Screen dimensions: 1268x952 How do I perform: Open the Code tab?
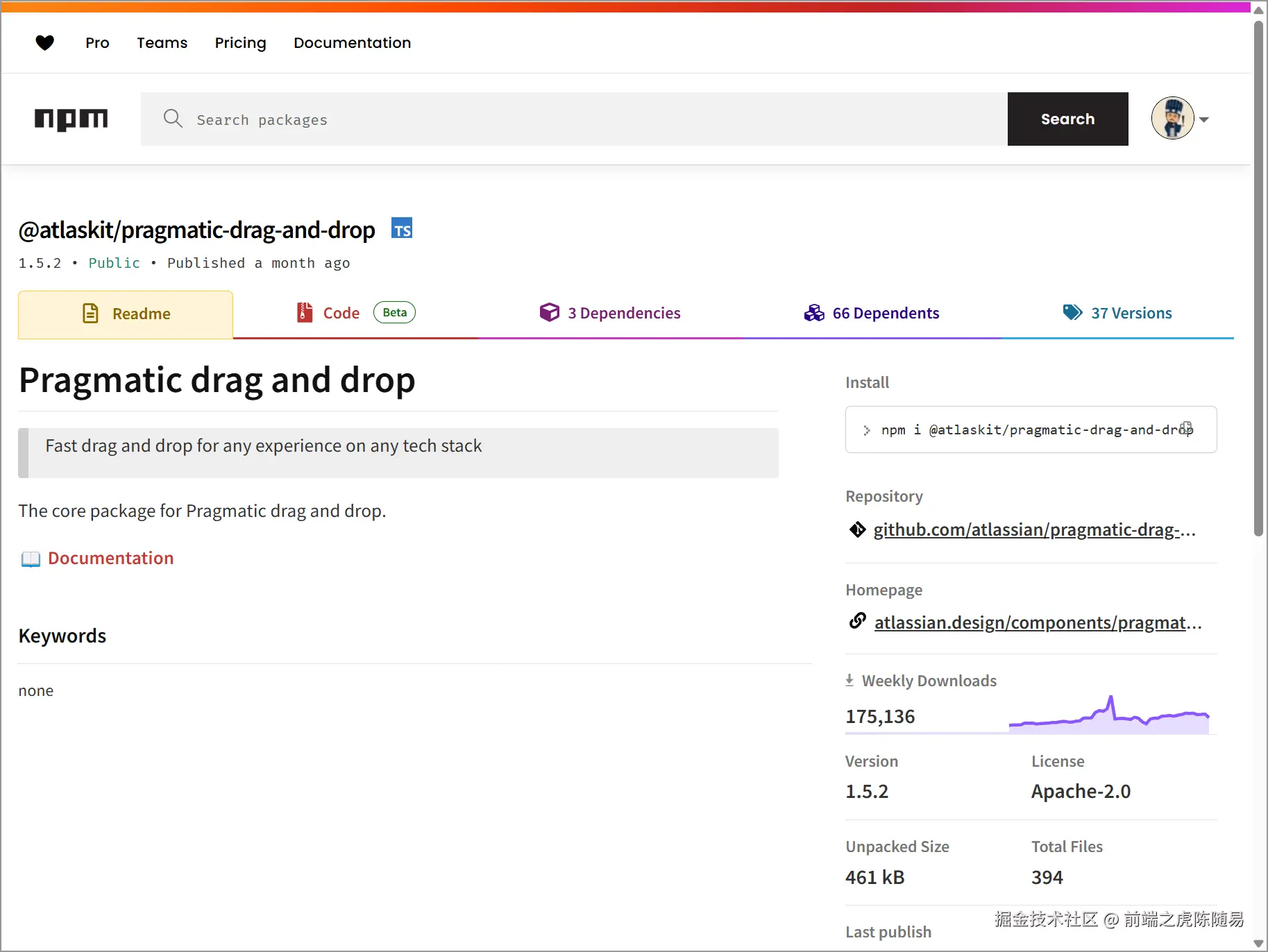(x=341, y=314)
